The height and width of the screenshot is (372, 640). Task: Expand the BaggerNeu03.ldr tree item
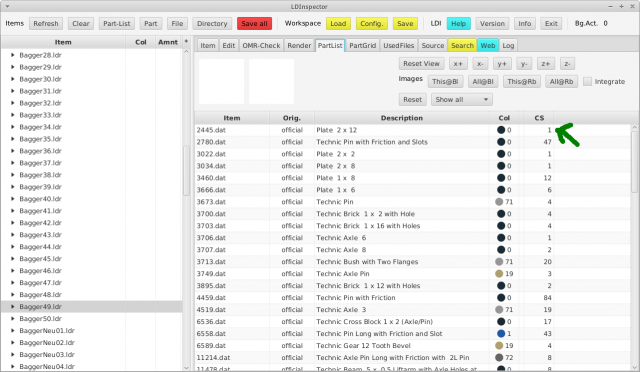(x=12, y=355)
